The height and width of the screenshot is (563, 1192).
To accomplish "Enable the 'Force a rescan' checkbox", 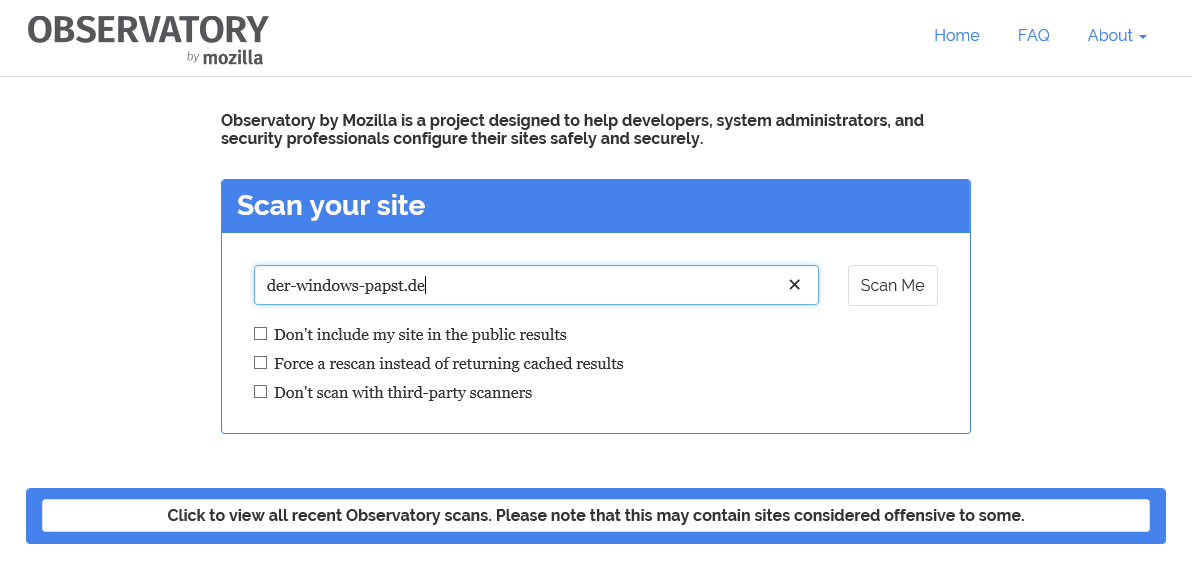I will click(x=261, y=363).
